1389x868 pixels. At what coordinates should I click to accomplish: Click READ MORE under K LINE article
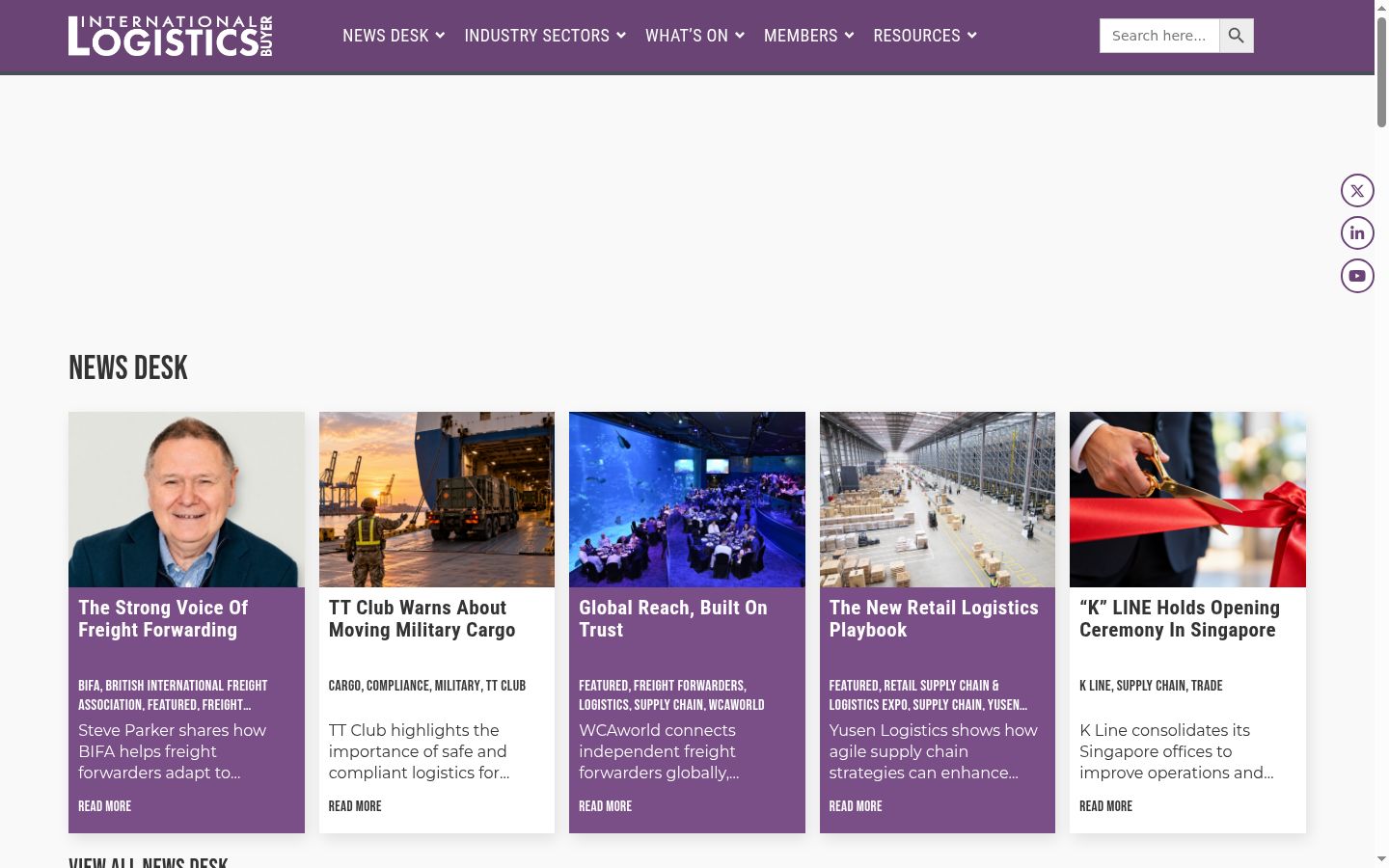tap(1105, 806)
